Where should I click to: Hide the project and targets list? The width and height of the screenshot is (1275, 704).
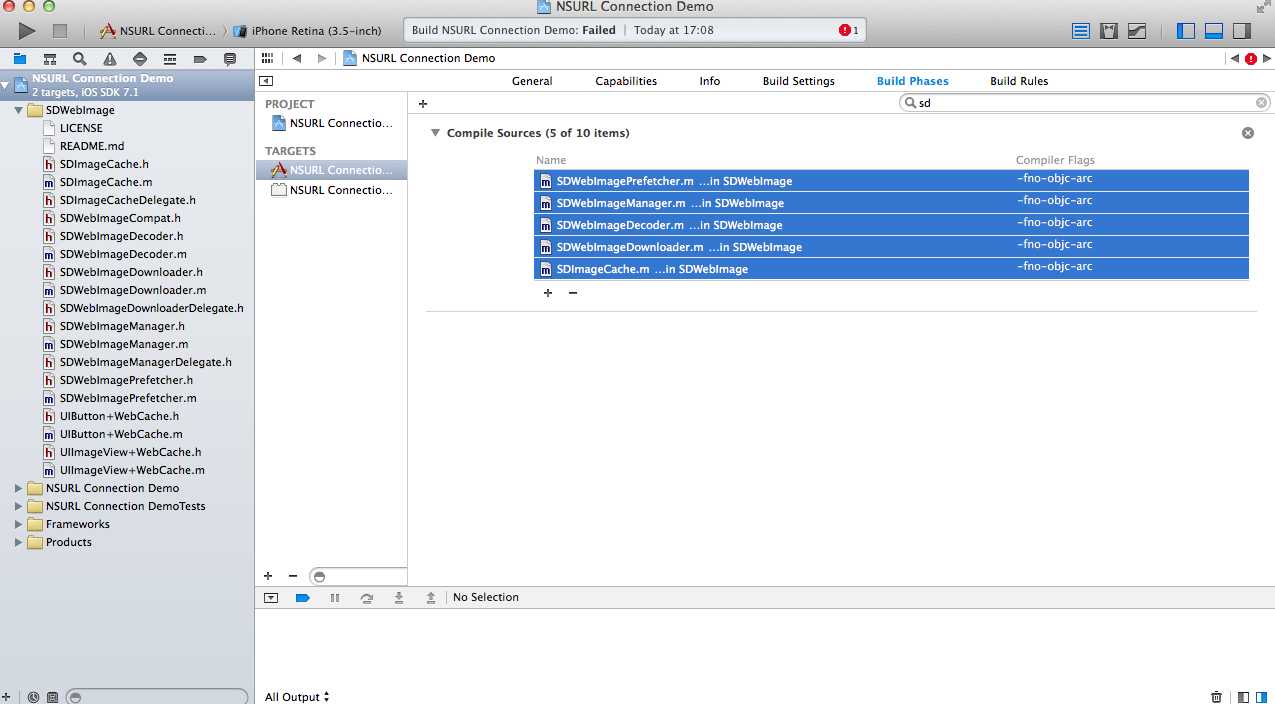[266, 81]
